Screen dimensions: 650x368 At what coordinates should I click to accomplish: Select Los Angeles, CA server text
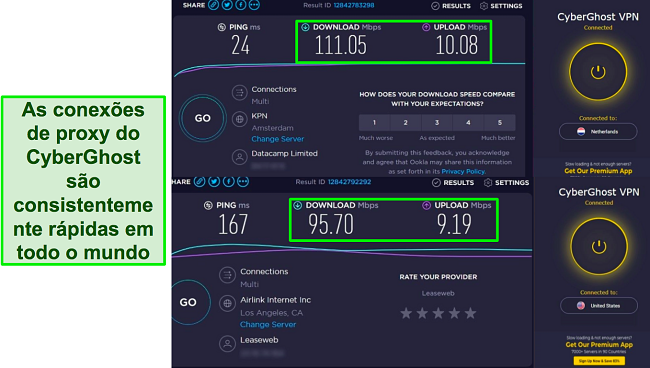(x=272, y=313)
